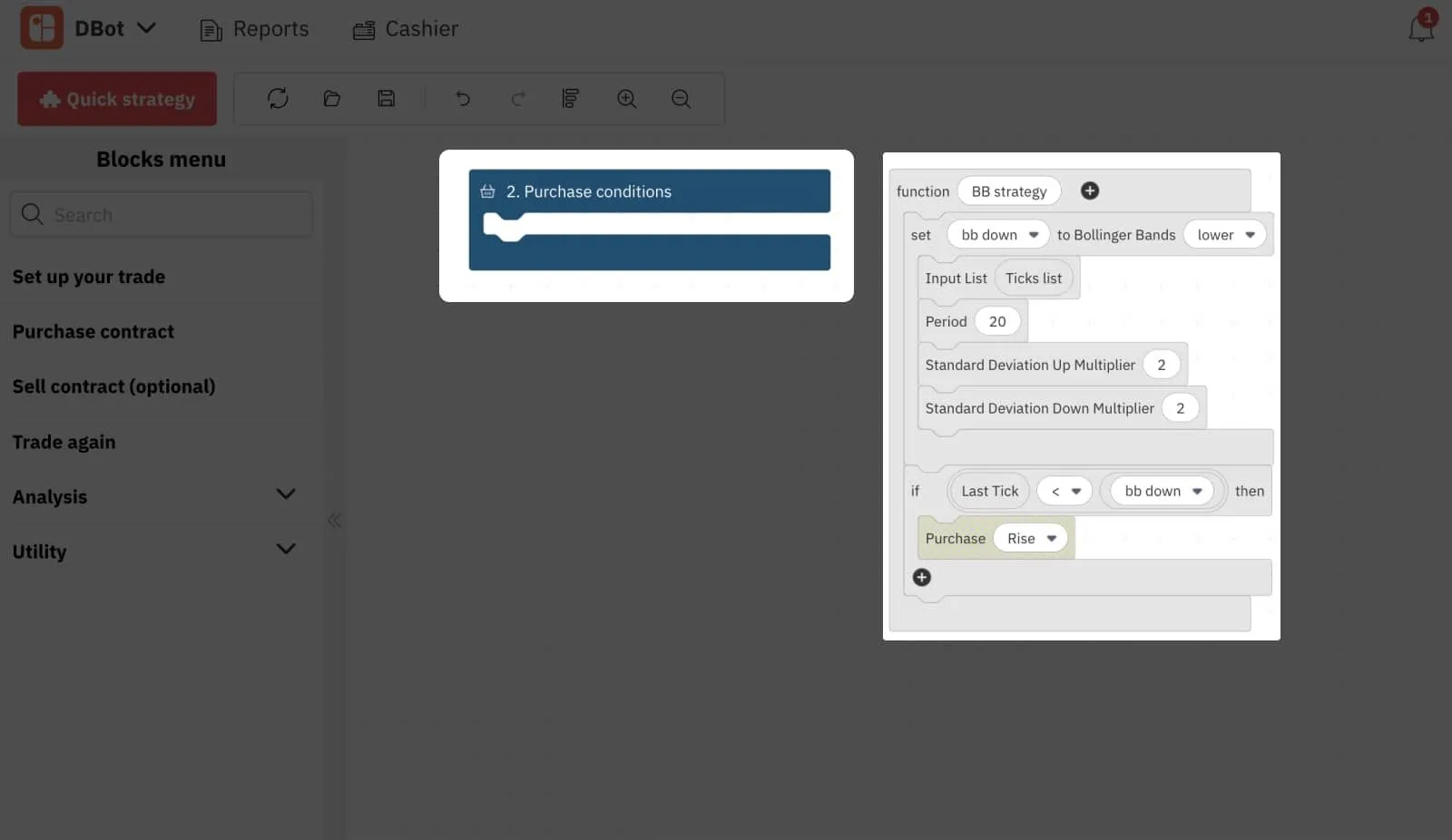Click the blocks Search field

pos(162,215)
